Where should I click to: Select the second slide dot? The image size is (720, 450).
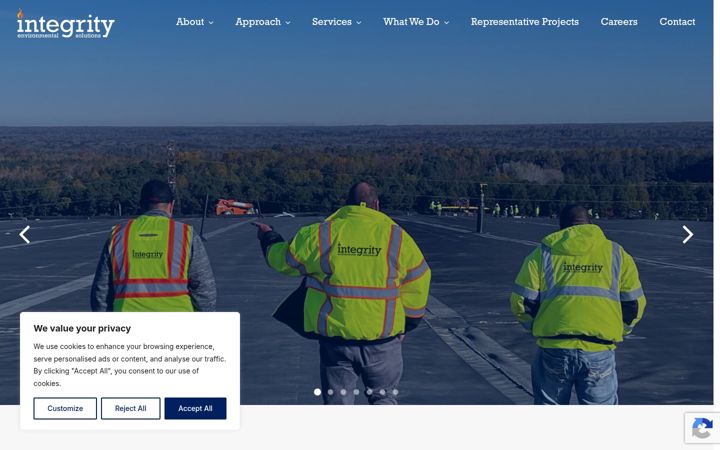click(x=331, y=392)
